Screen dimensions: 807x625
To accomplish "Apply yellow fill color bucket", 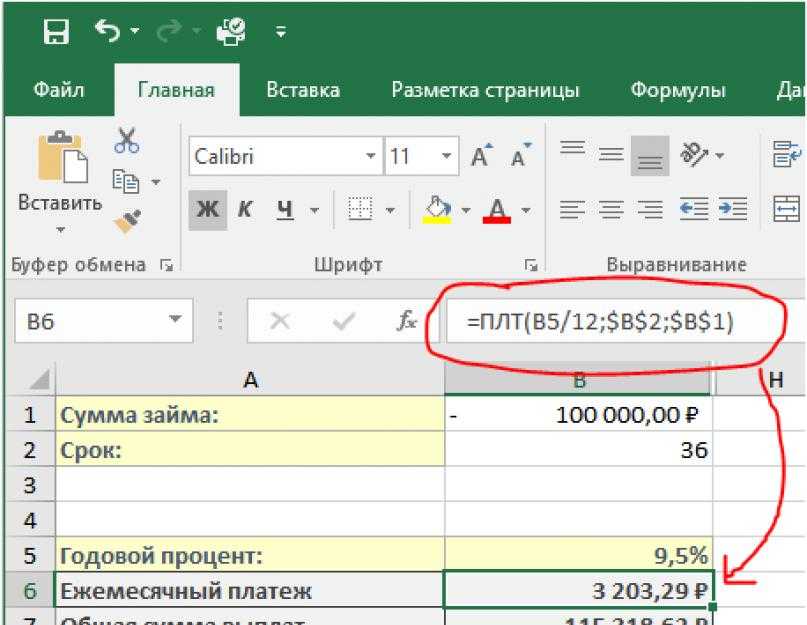I will click(437, 210).
